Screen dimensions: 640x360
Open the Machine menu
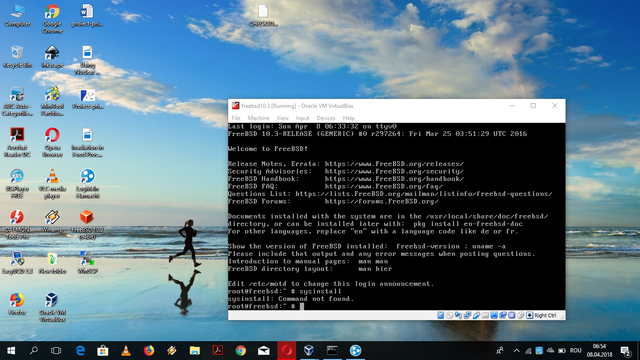pyautogui.click(x=258, y=118)
